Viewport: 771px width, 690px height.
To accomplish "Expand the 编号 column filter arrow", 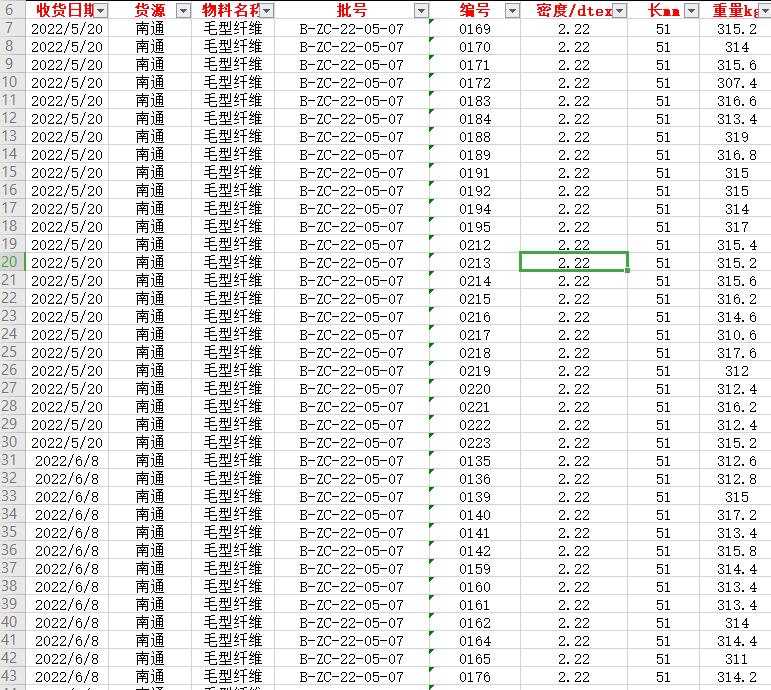I will coord(512,11).
